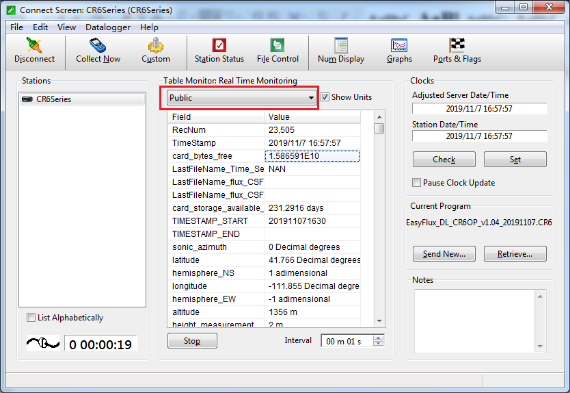Screen dimensions: 570x393
Task: Increase the Interval stepper value
Action: pyautogui.click(x=378, y=338)
